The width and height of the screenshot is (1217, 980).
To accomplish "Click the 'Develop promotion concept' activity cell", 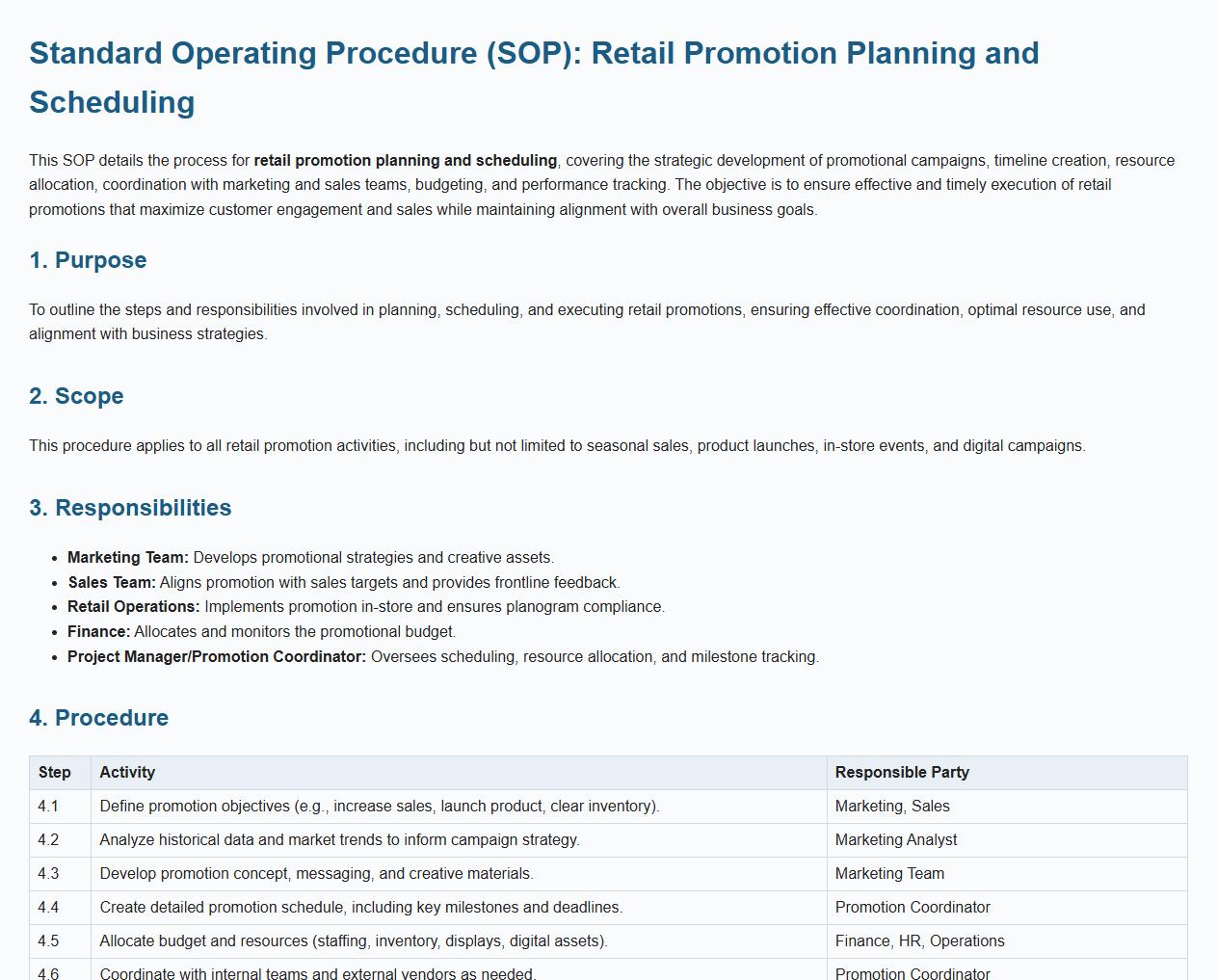I will coord(316,874).
